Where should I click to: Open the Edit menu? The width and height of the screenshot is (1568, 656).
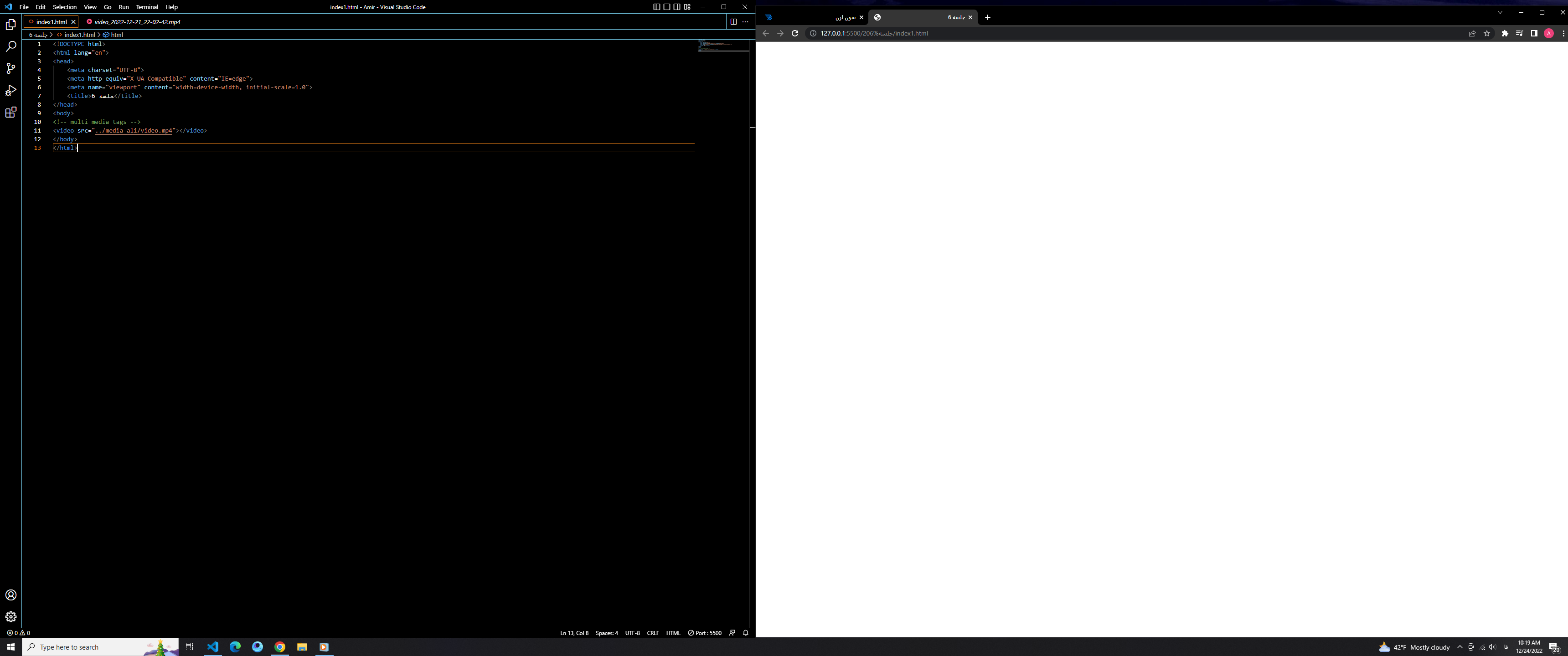pyautogui.click(x=41, y=7)
